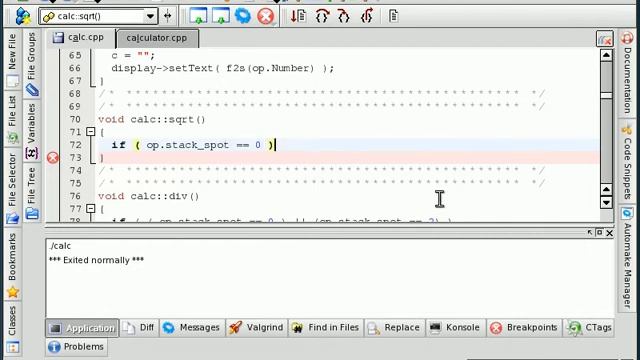Click the class browser icon beside the function combo

(x=23, y=16)
